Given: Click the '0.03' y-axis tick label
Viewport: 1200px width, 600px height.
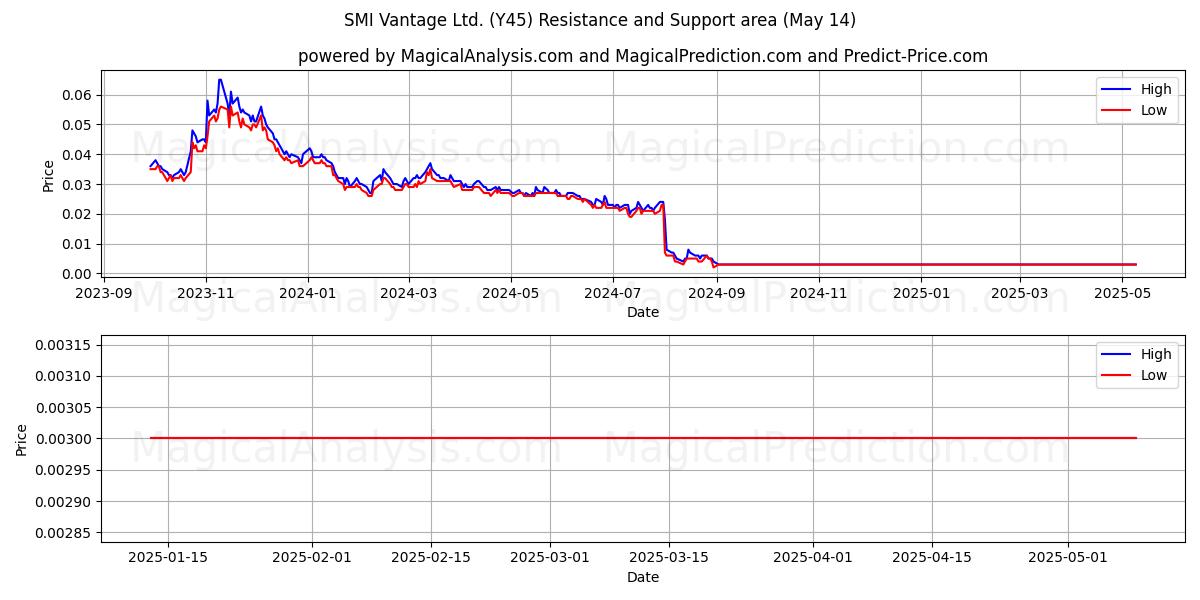Looking at the screenshot, I should tap(79, 185).
